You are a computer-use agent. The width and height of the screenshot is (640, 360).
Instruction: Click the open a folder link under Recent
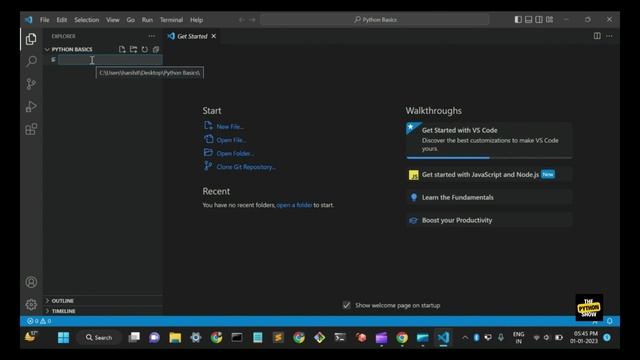click(294, 205)
